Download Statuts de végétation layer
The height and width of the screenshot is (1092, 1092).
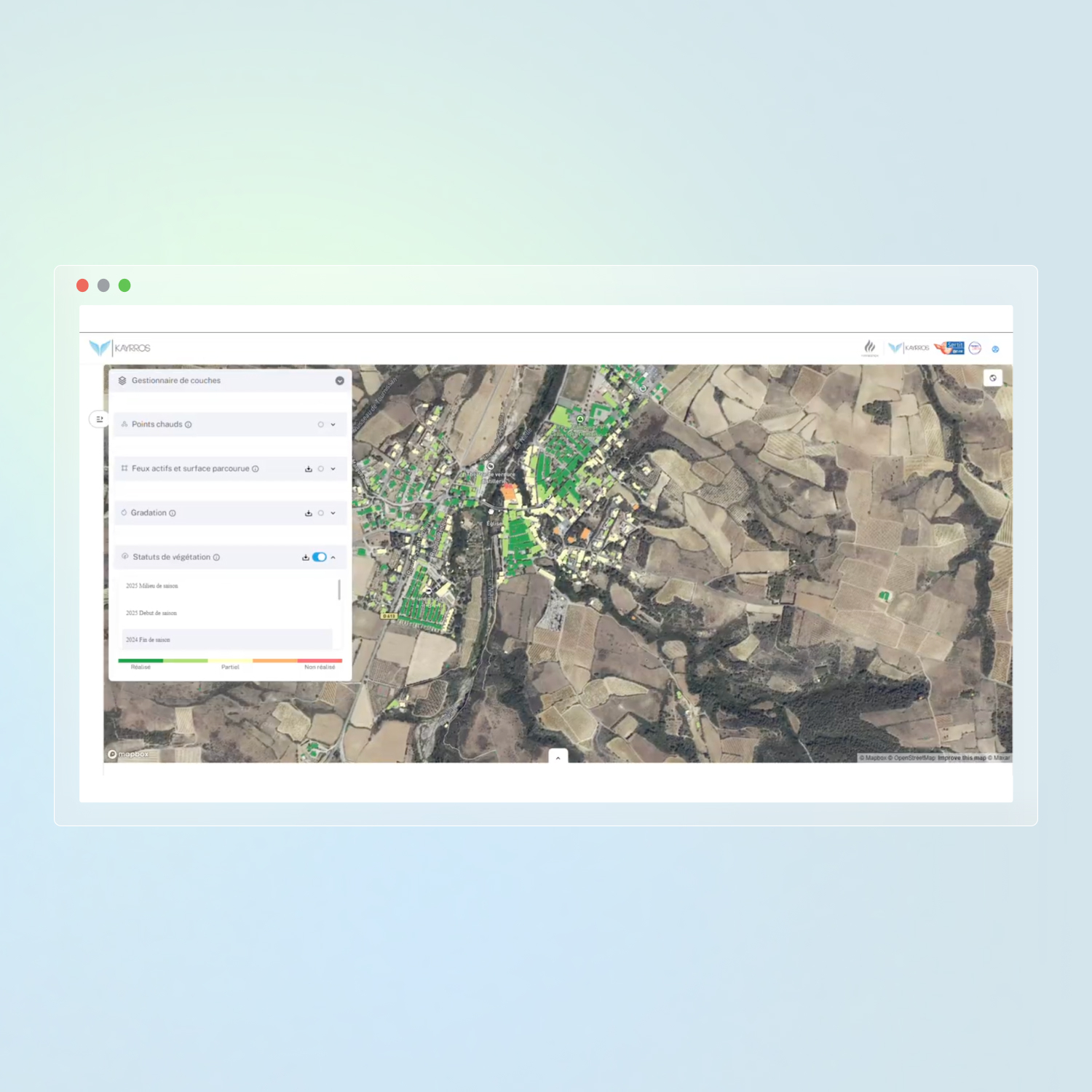coord(306,558)
